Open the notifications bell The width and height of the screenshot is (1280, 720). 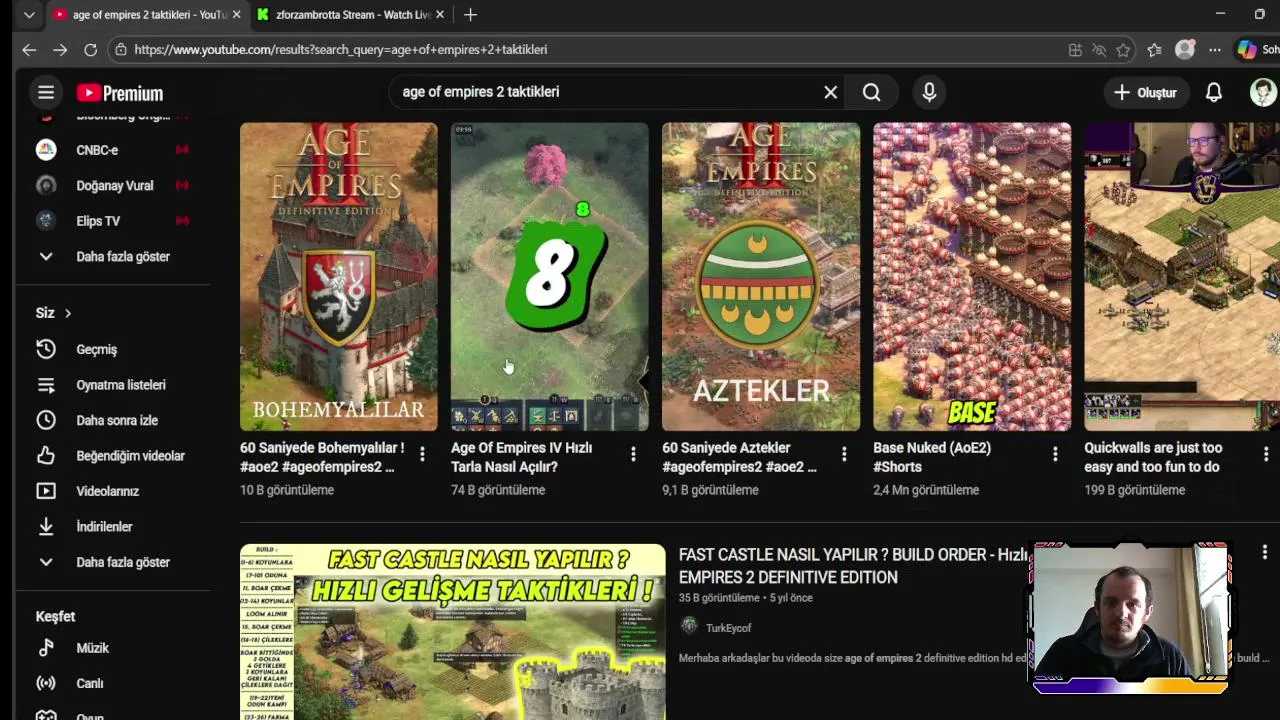click(x=1214, y=92)
